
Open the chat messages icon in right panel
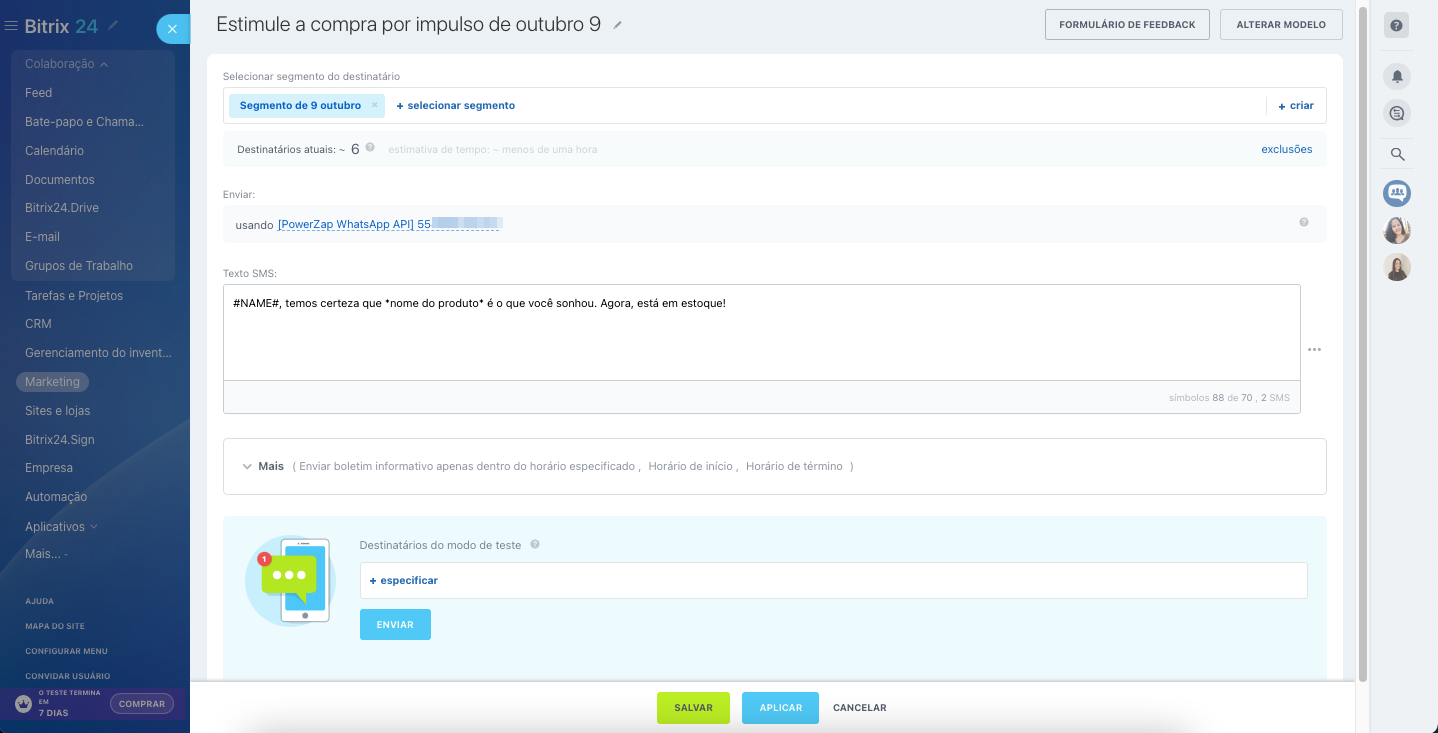coord(1397,113)
